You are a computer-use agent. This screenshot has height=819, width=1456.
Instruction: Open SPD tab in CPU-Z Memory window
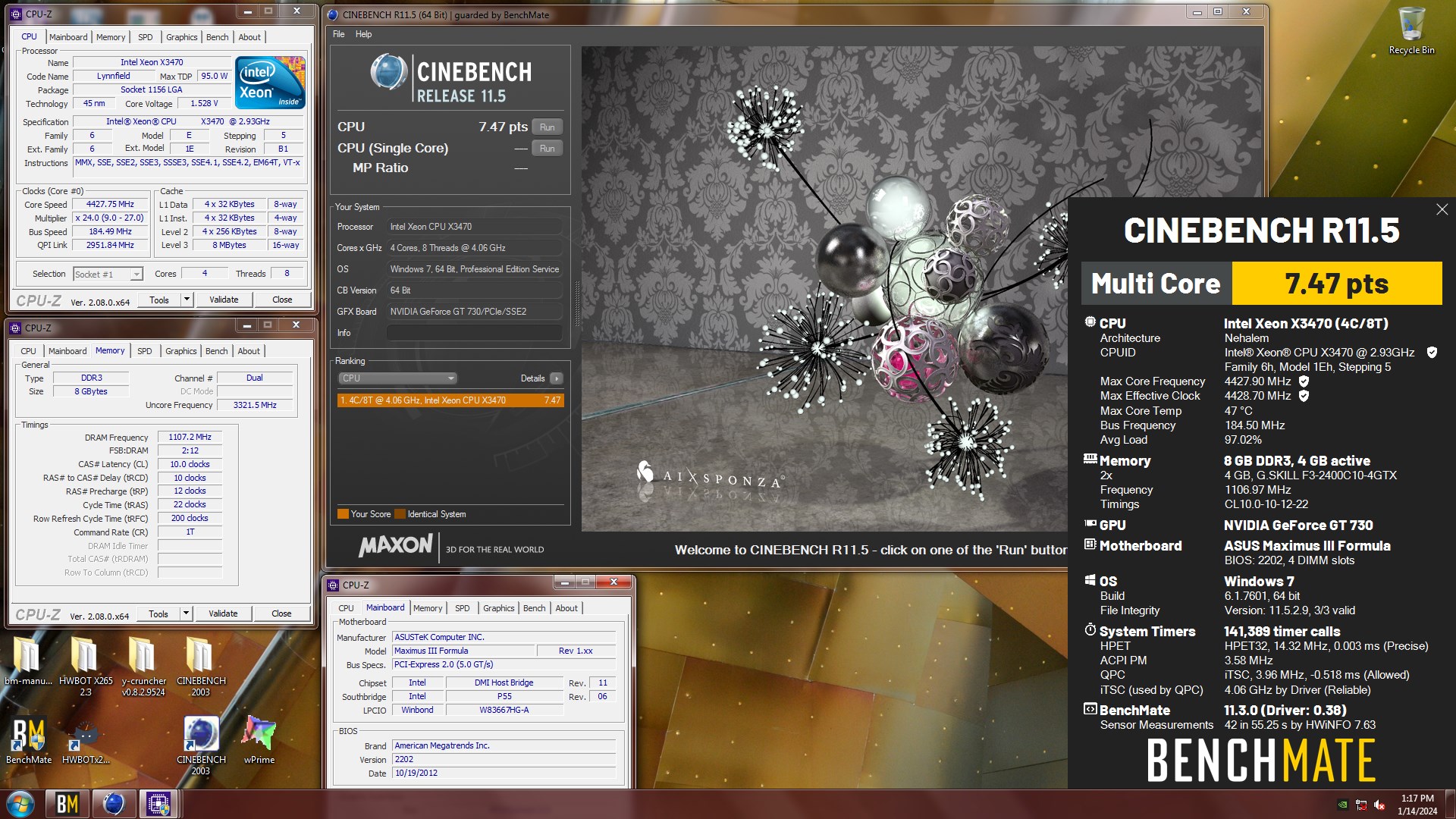point(144,351)
